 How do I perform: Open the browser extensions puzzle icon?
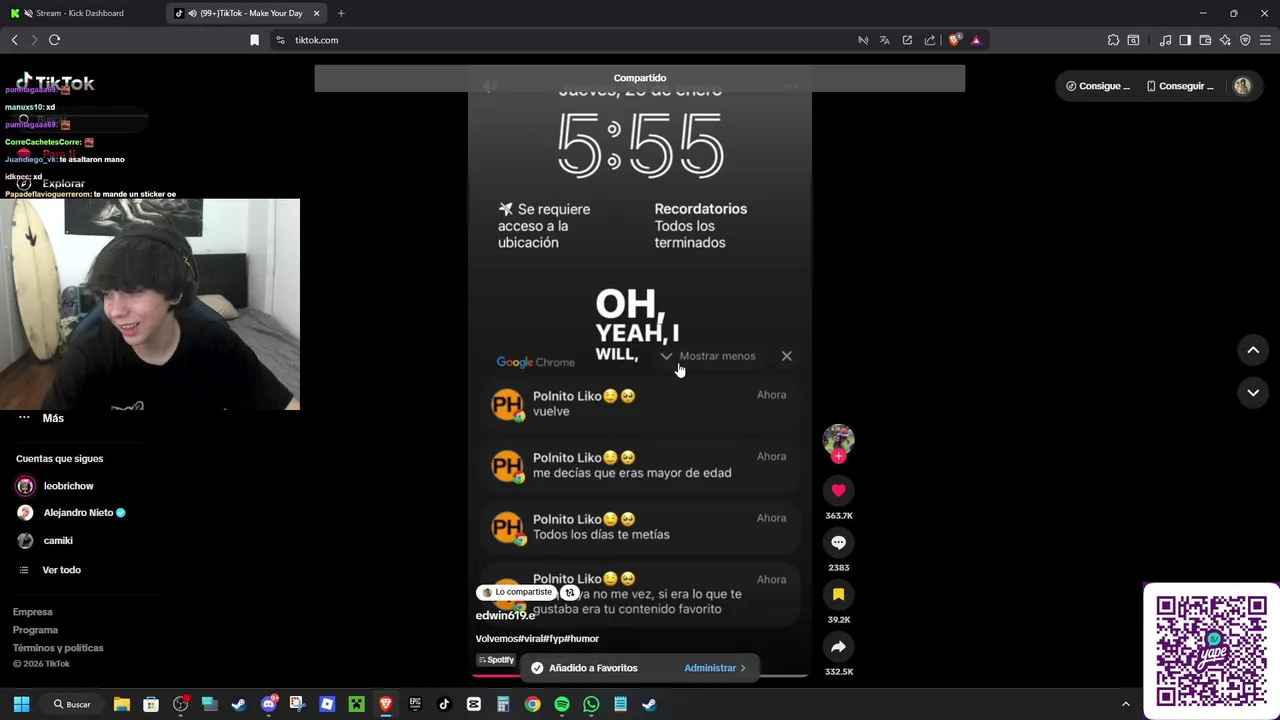(x=1113, y=40)
